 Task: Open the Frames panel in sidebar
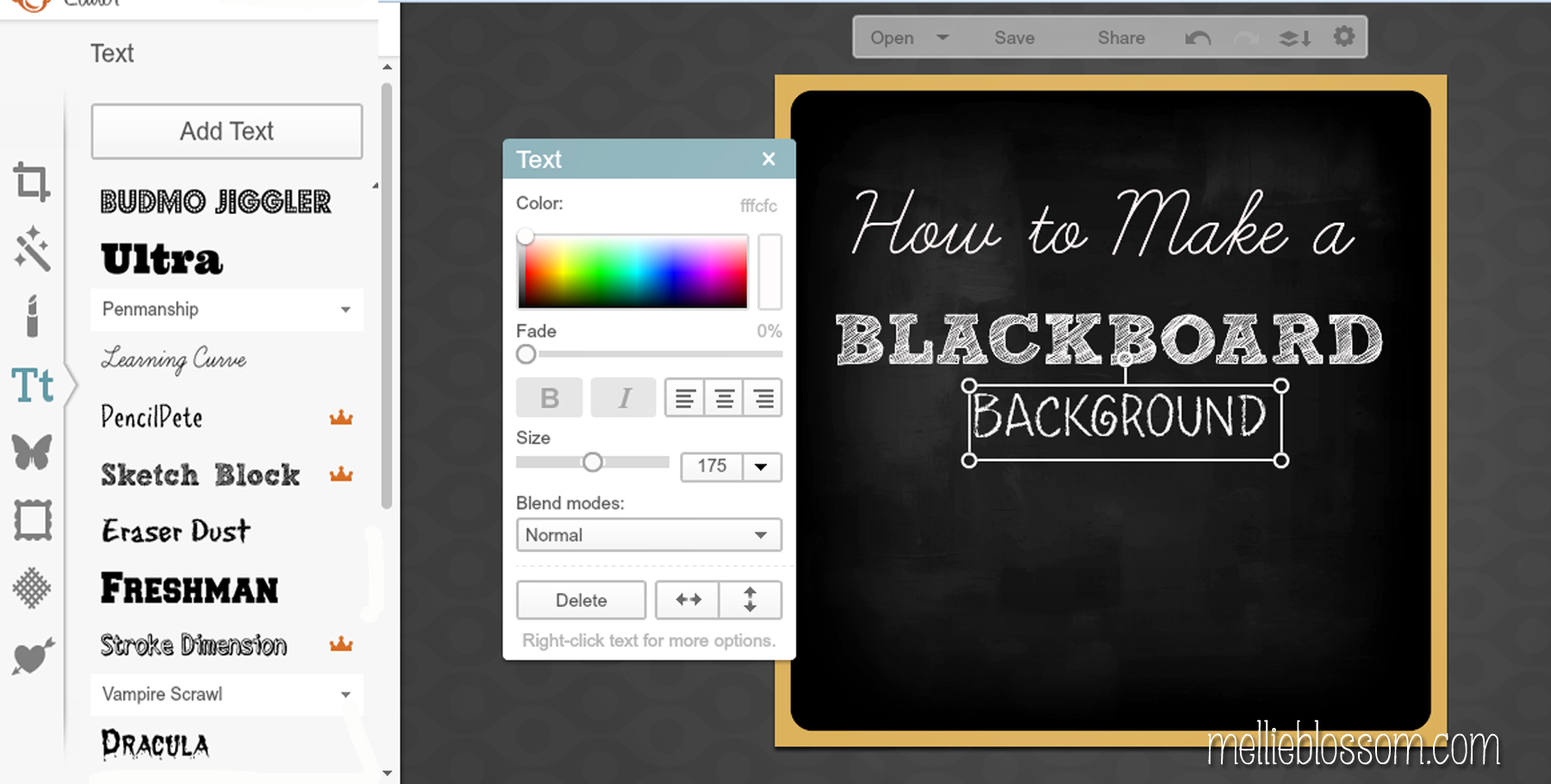coord(32,520)
